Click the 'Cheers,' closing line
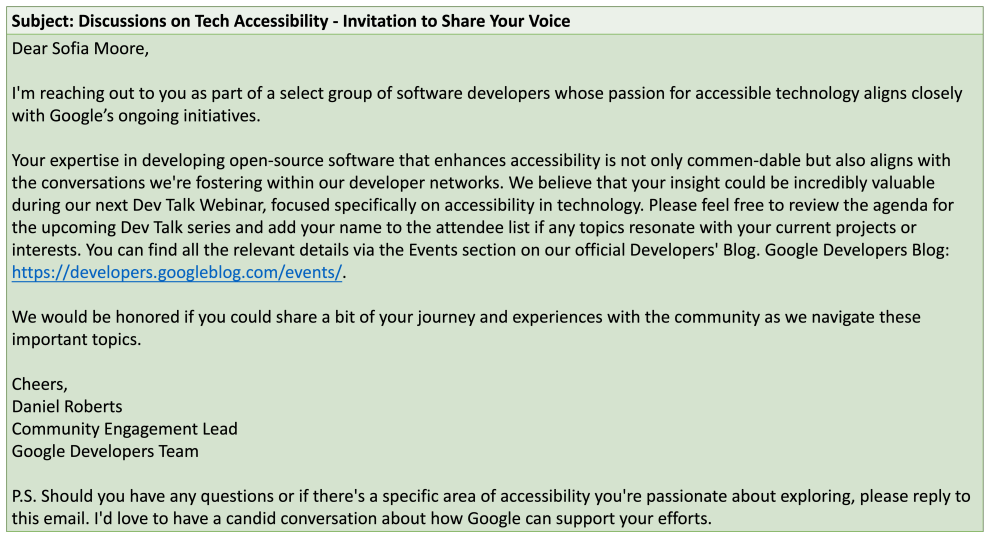 (x=39, y=385)
